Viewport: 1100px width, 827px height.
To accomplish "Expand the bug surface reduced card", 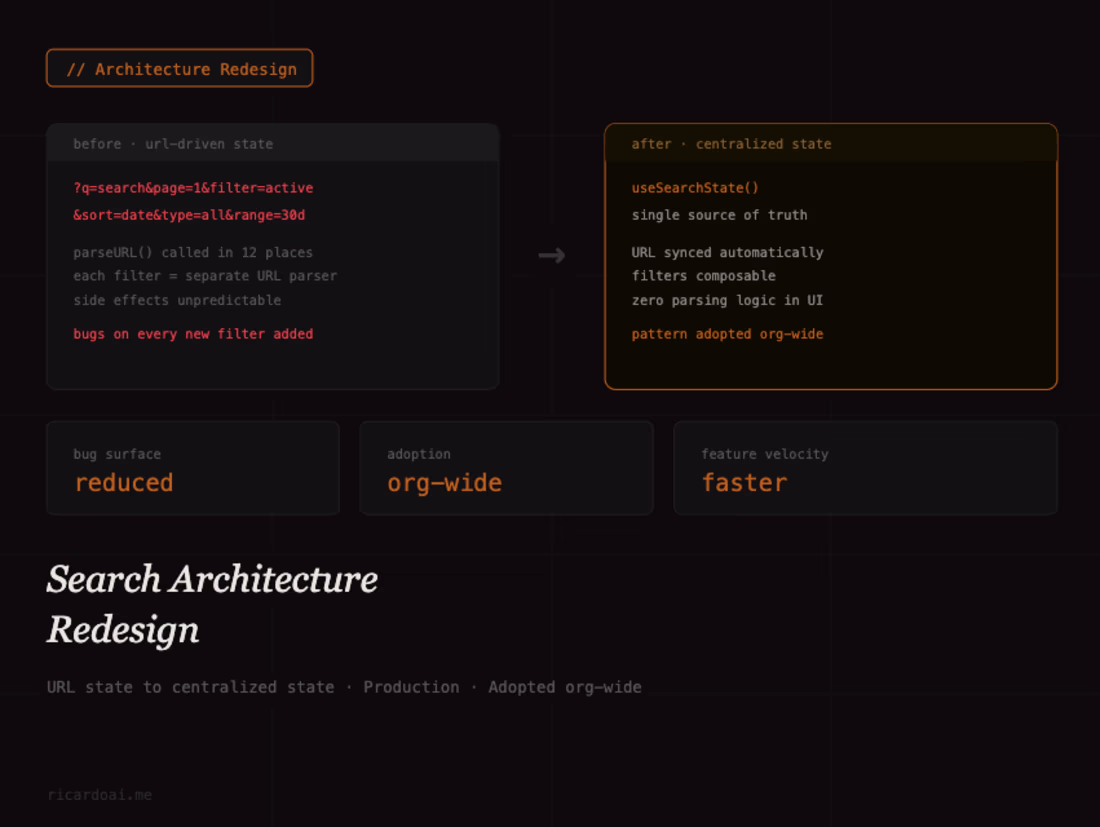I will pos(192,468).
